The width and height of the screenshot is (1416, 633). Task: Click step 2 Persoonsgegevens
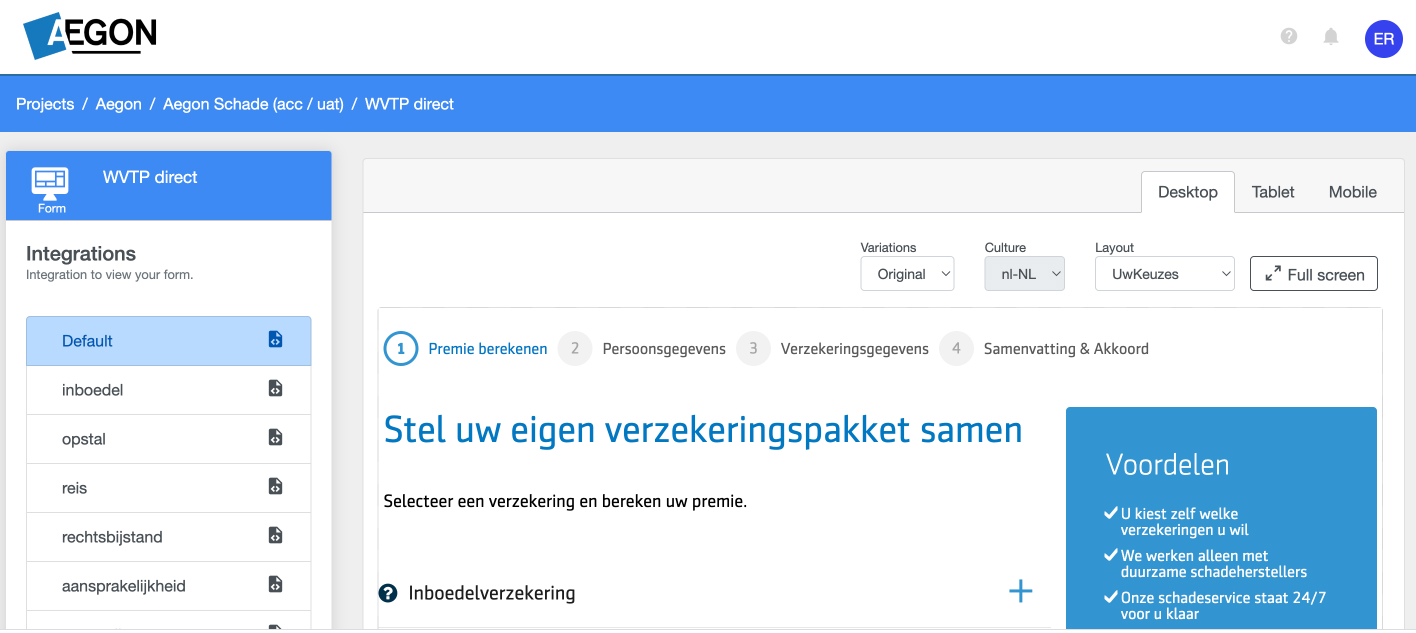(x=642, y=349)
